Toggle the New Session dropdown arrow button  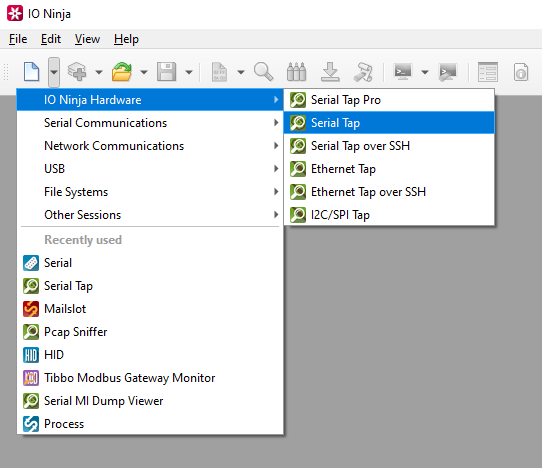(54, 72)
